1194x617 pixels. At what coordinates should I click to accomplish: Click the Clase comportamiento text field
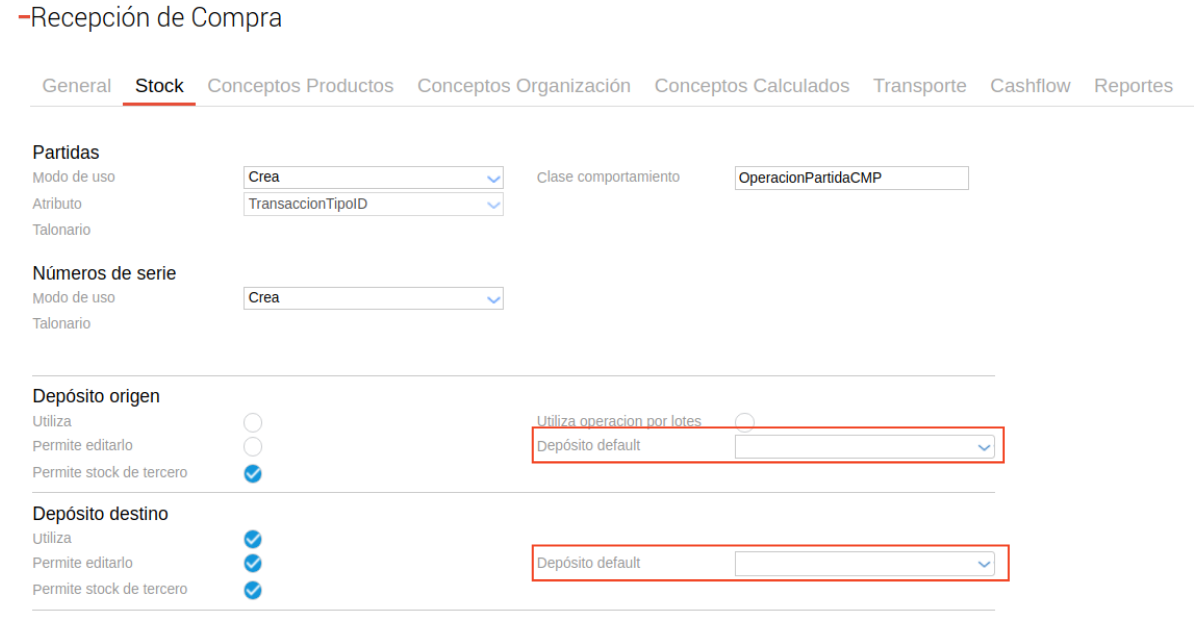click(851, 178)
